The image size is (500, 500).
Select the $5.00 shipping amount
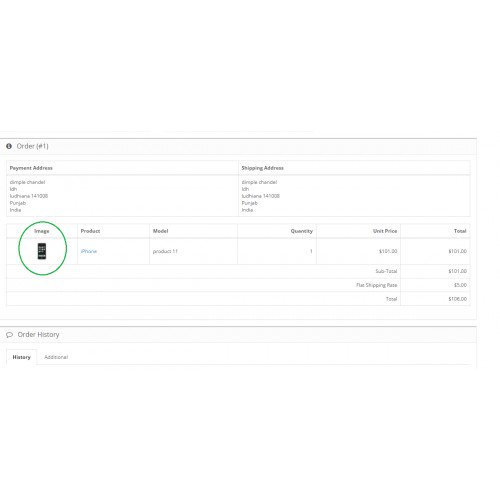coord(460,285)
